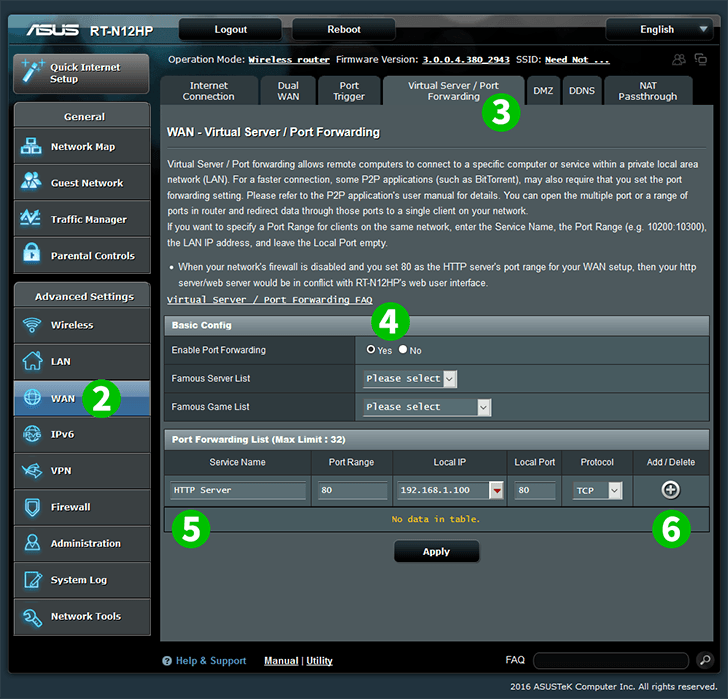Open the Utility link
This screenshot has width=728, height=699.
[x=319, y=660]
